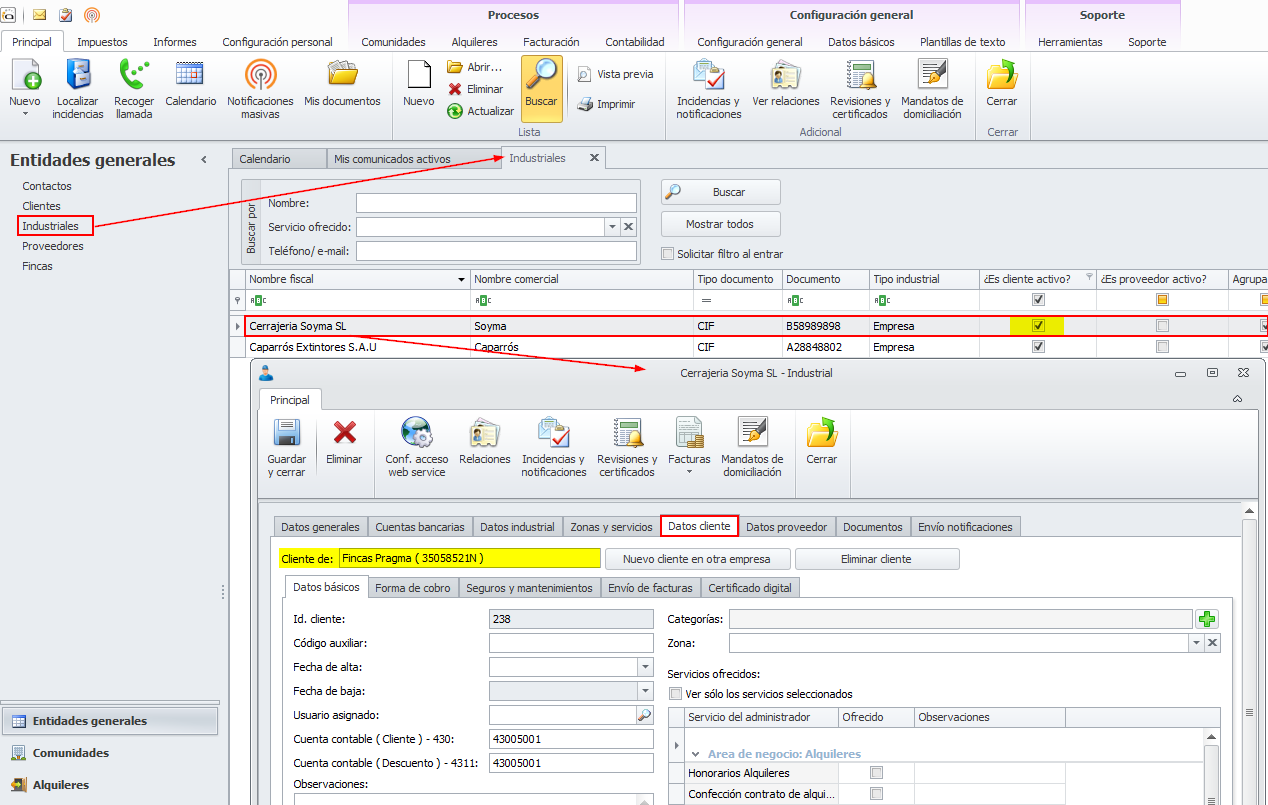
Task: Click Cerrar in the Industrial window ribbon
Action: 821,442
